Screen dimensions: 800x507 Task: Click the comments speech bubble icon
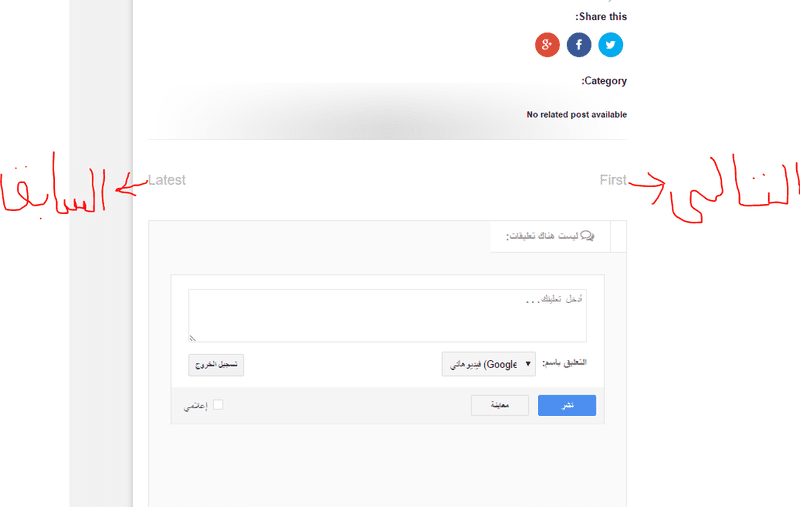point(587,236)
